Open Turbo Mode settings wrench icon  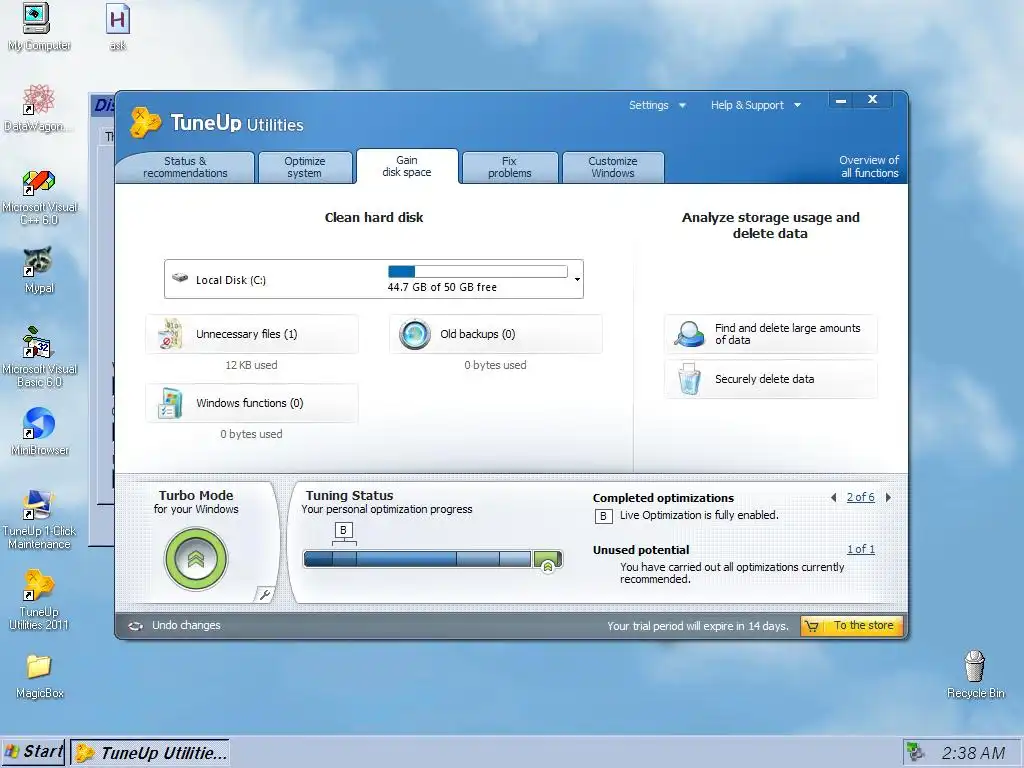[x=264, y=594]
